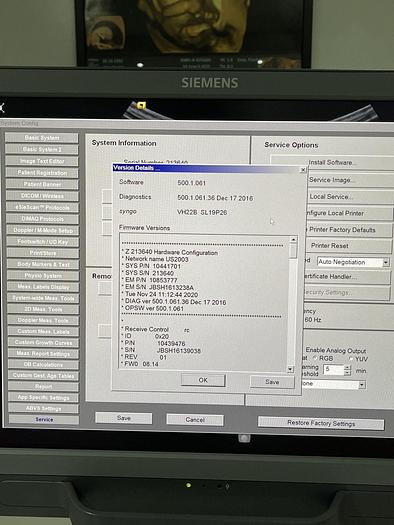Close the Version Details dialog
The image size is (394, 525).
(303, 170)
